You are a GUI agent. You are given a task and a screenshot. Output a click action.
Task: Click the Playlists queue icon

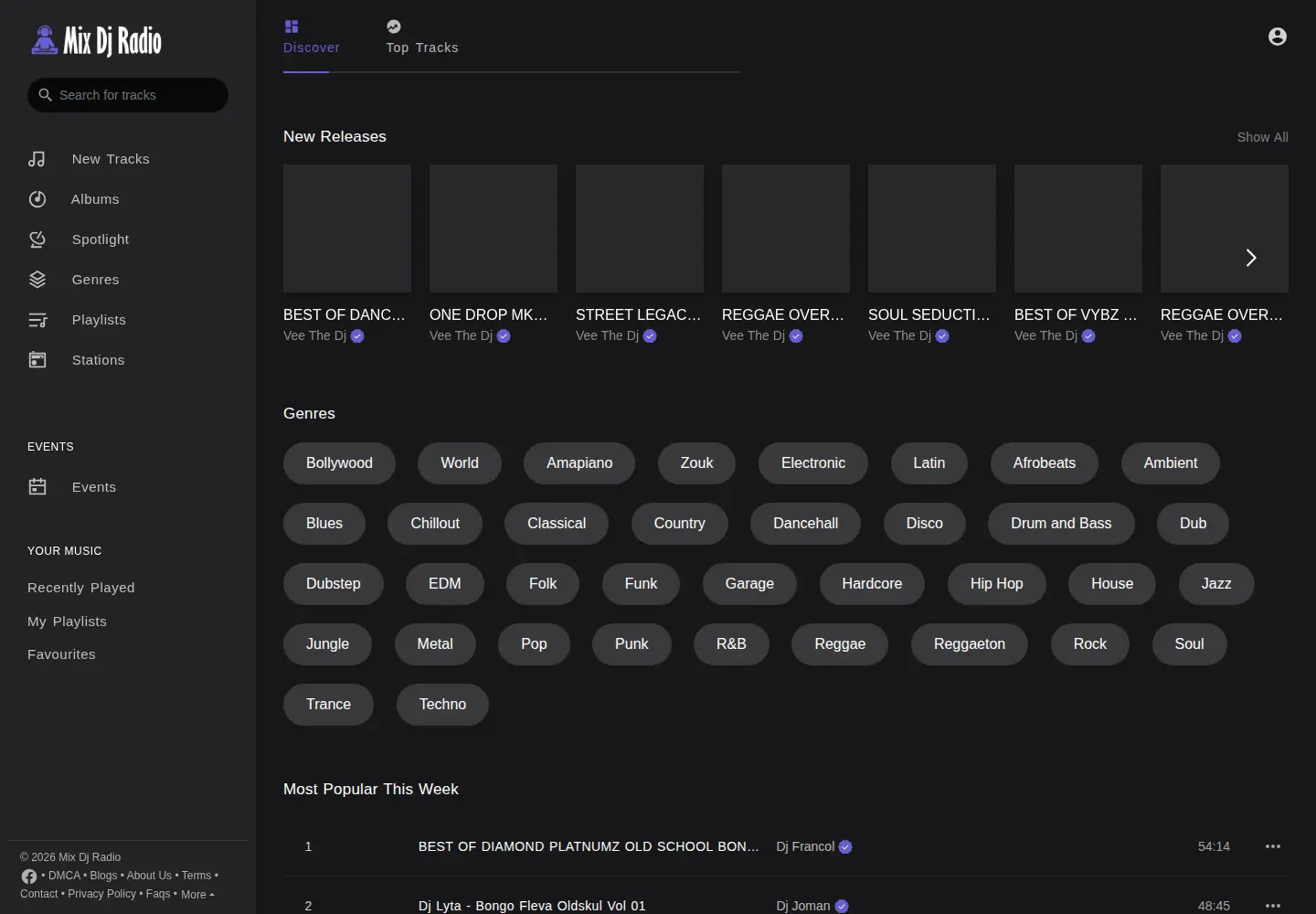click(37, 320)
